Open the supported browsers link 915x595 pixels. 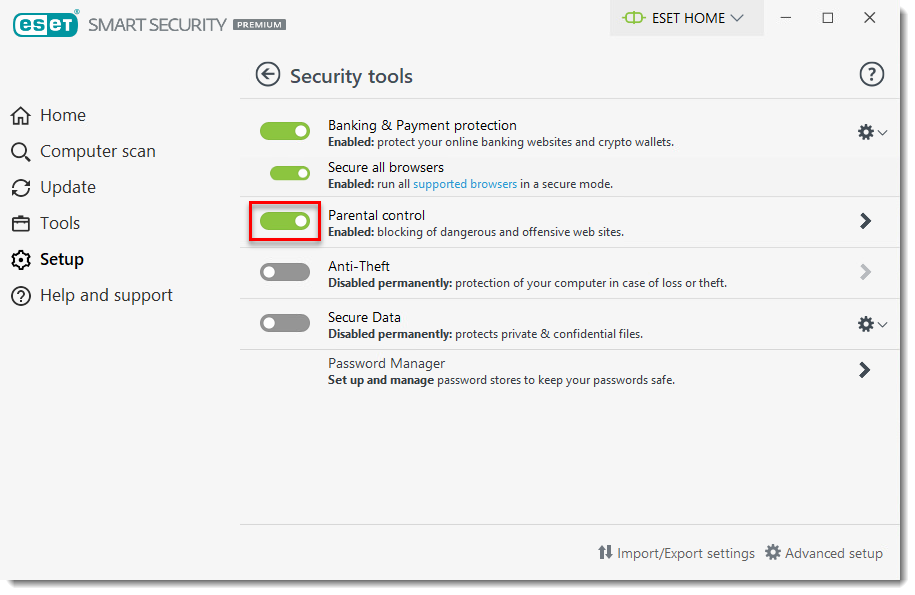(465, 184)
